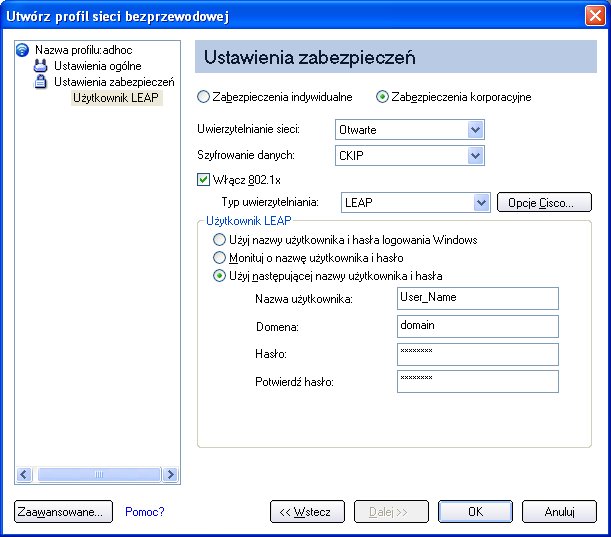Click the Uwierzytelnianie sieci: label
Viewport: 611px width, 537px height.
249,129
